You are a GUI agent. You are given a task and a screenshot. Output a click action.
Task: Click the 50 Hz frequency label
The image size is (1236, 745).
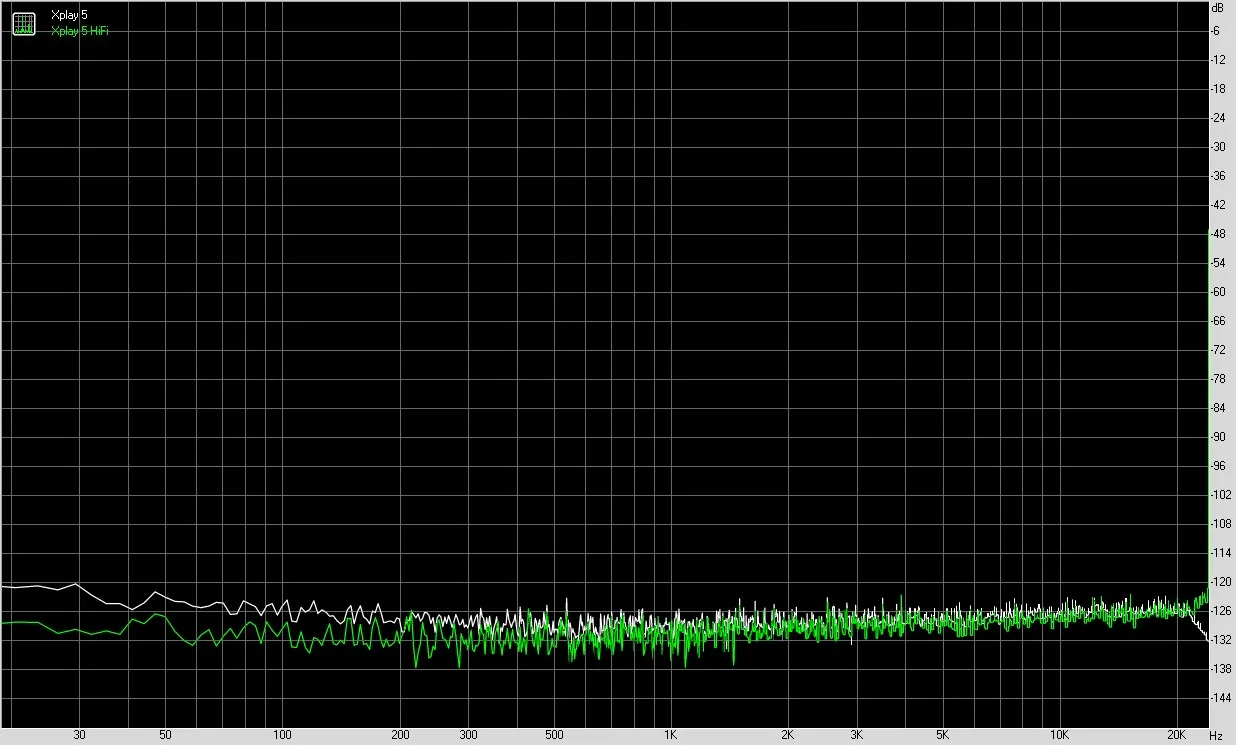point(166,735)
